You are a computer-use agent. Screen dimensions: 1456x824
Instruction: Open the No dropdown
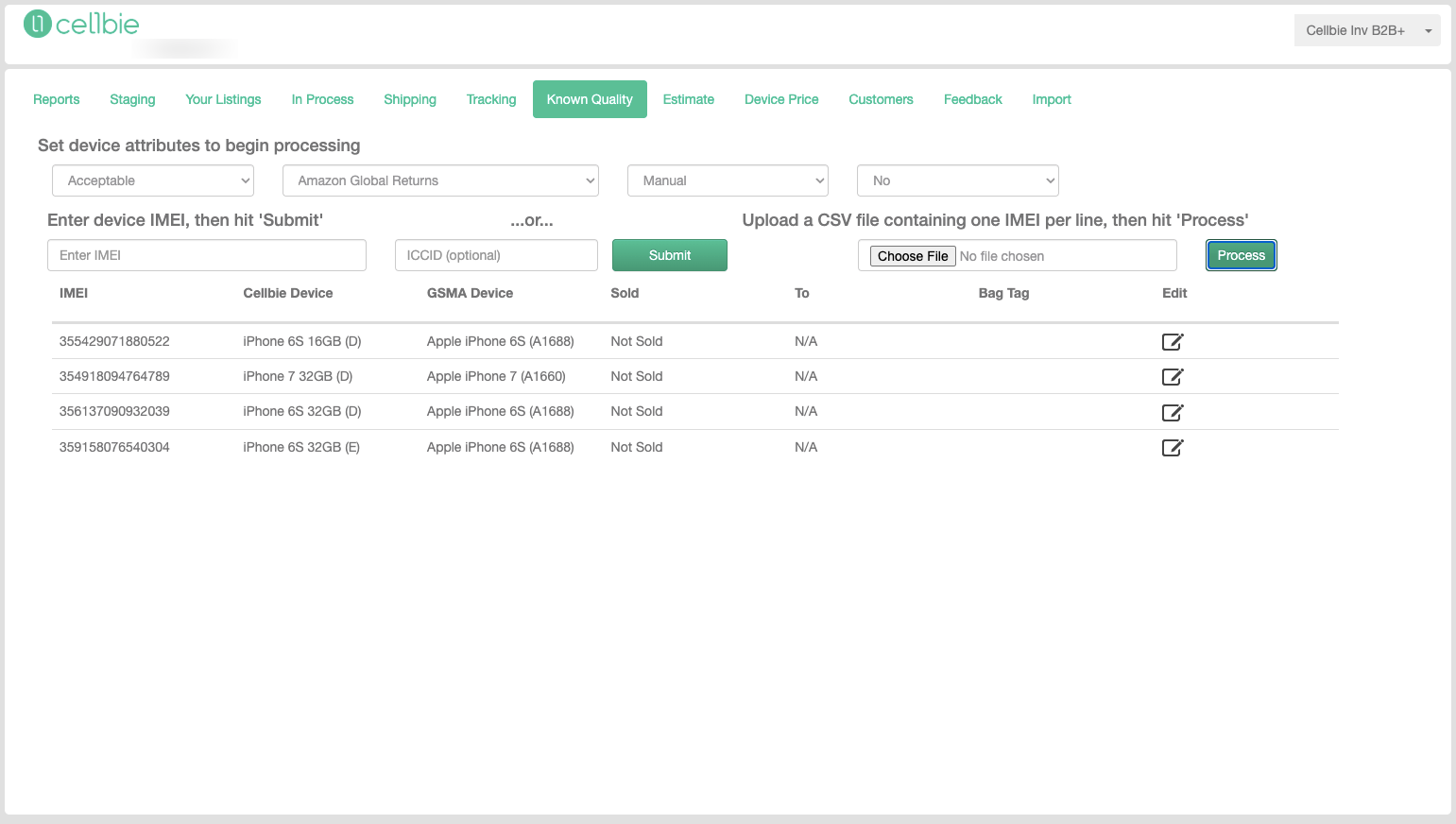coord(958,180)
